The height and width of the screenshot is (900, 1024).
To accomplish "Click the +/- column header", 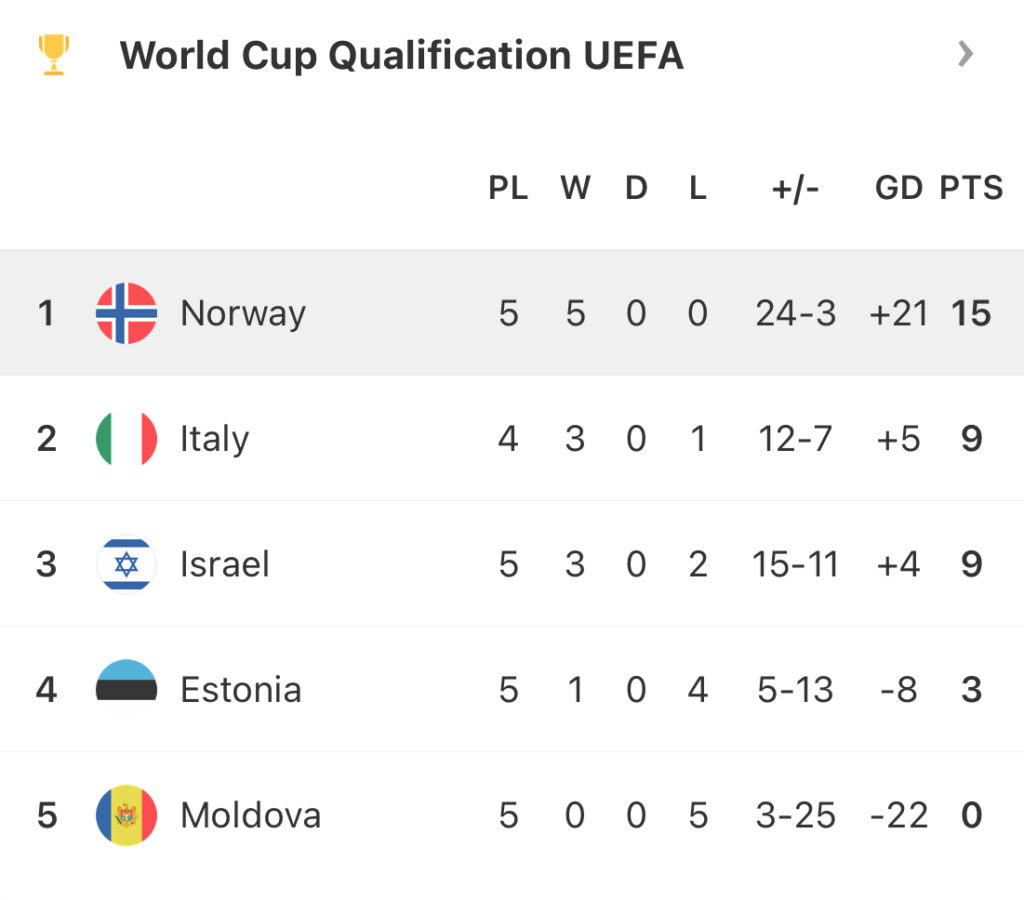I will tap(795, 188).
